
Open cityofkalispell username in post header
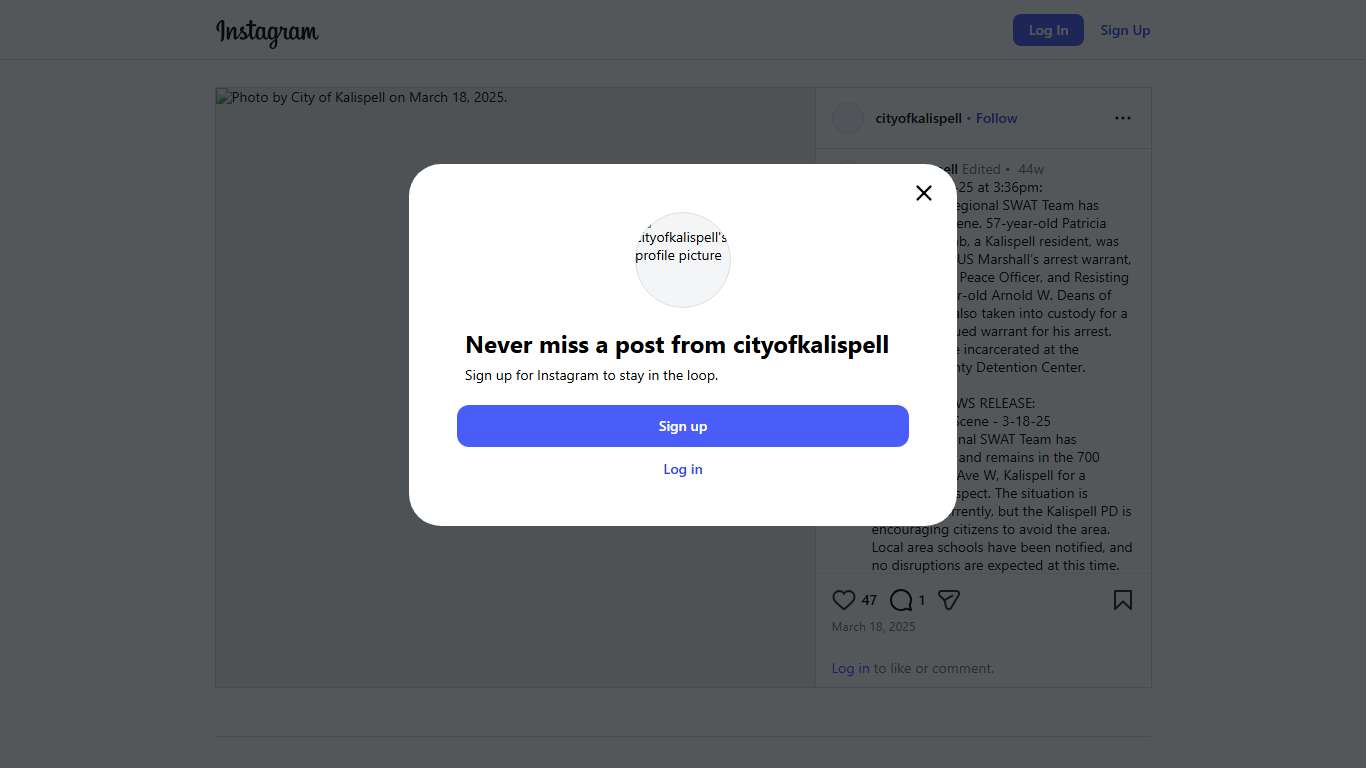click(x=918, y=118)
